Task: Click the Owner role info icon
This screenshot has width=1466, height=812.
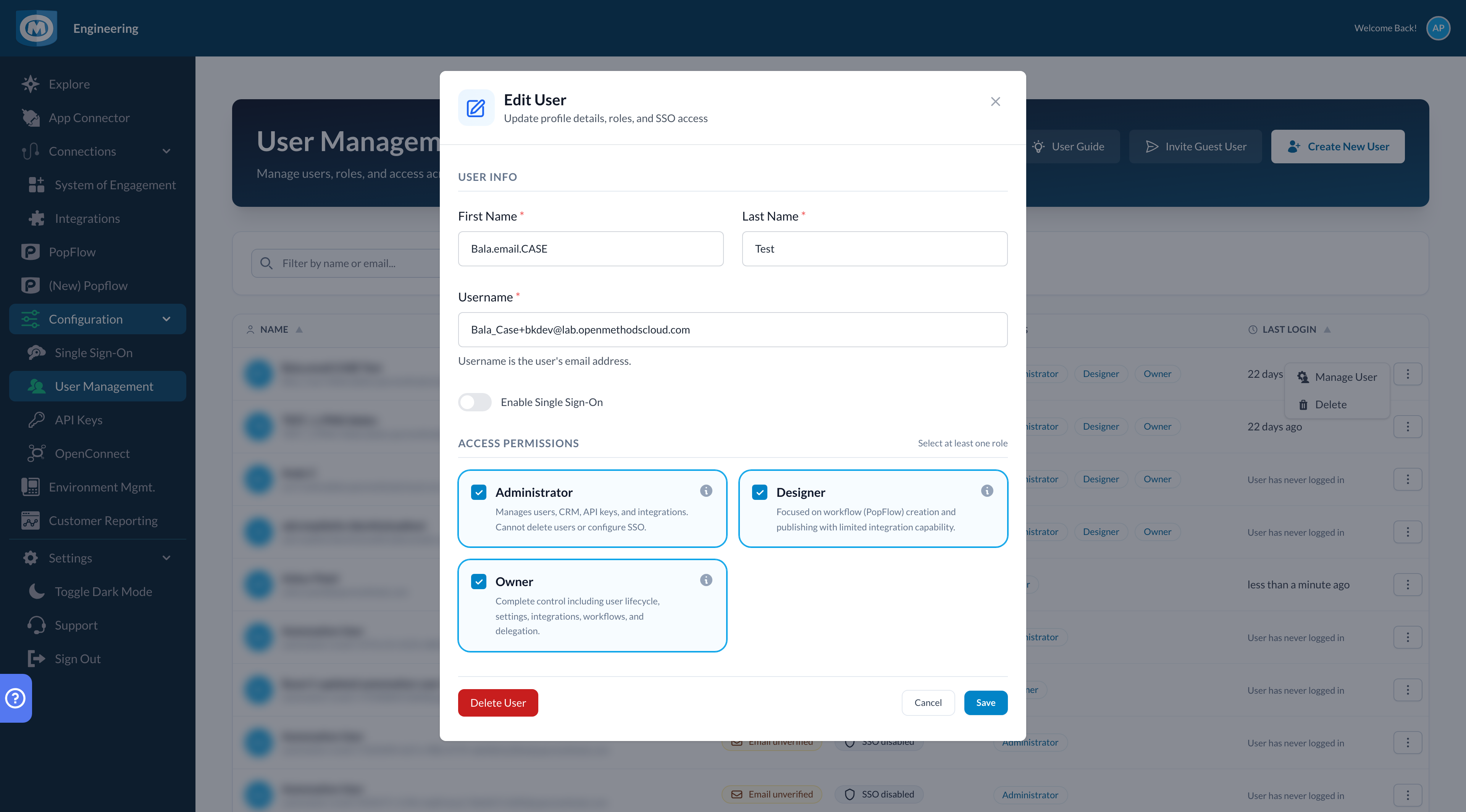Action: point(706,580)
